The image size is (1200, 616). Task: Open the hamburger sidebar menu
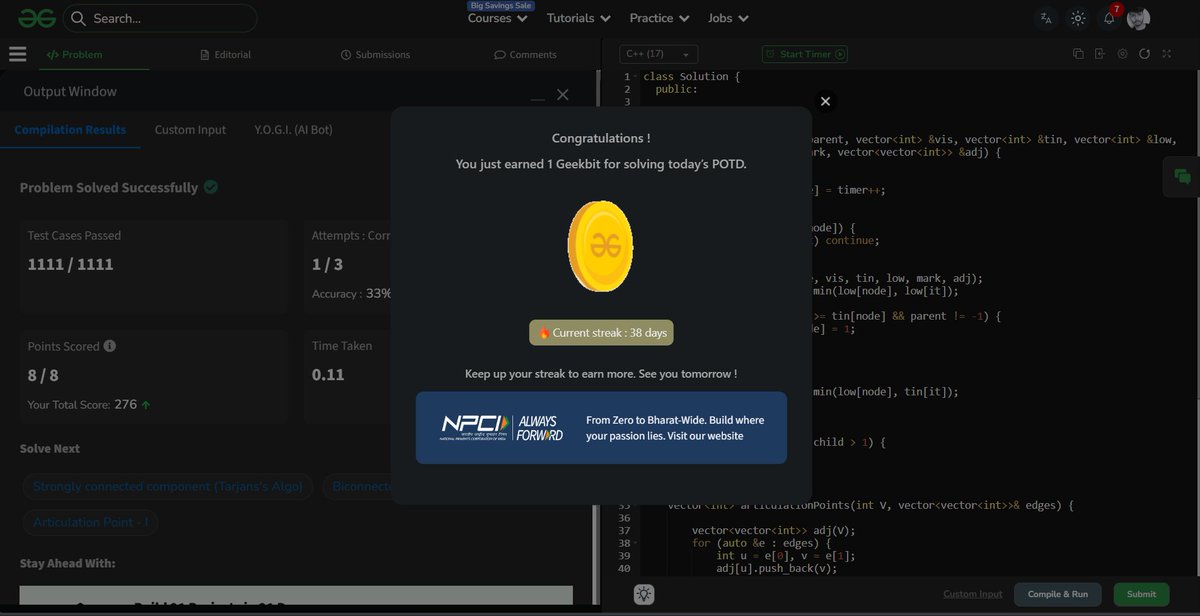coord(17,54)
